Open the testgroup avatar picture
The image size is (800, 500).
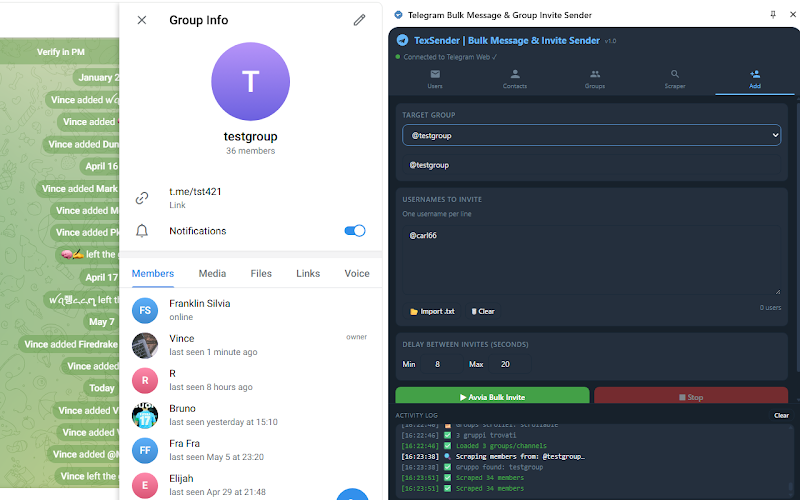(x=251, y=82)
